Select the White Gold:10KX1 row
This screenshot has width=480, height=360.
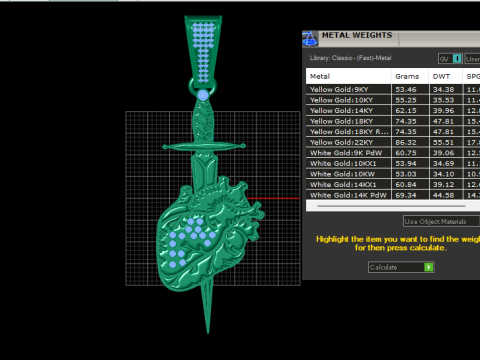tap(393, 163)
